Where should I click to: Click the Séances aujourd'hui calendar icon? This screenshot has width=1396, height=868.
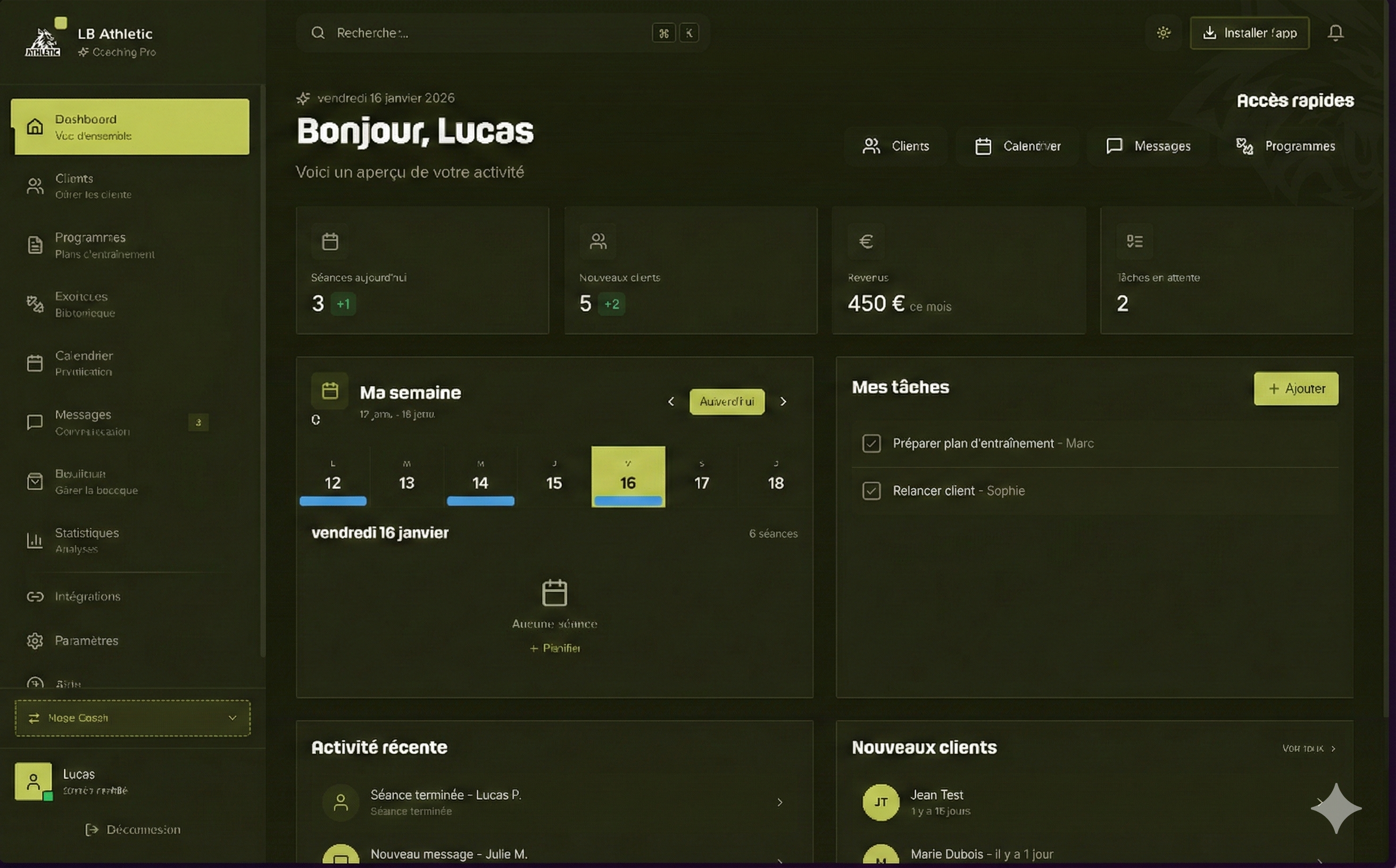click(330, 241)
